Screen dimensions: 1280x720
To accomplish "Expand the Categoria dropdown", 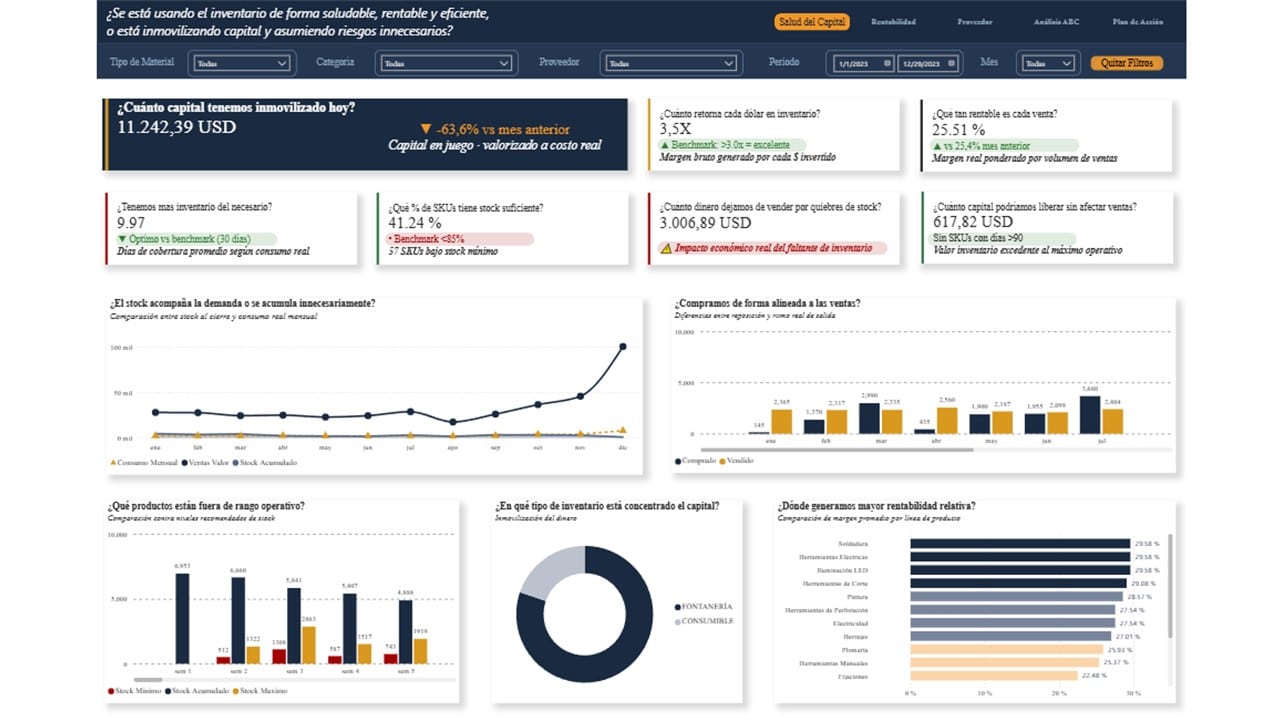I will (x=446, y=63).
